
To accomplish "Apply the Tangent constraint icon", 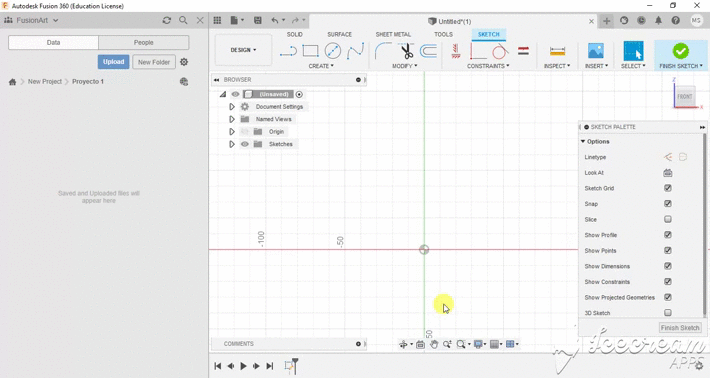I will (x=500, y=51).
